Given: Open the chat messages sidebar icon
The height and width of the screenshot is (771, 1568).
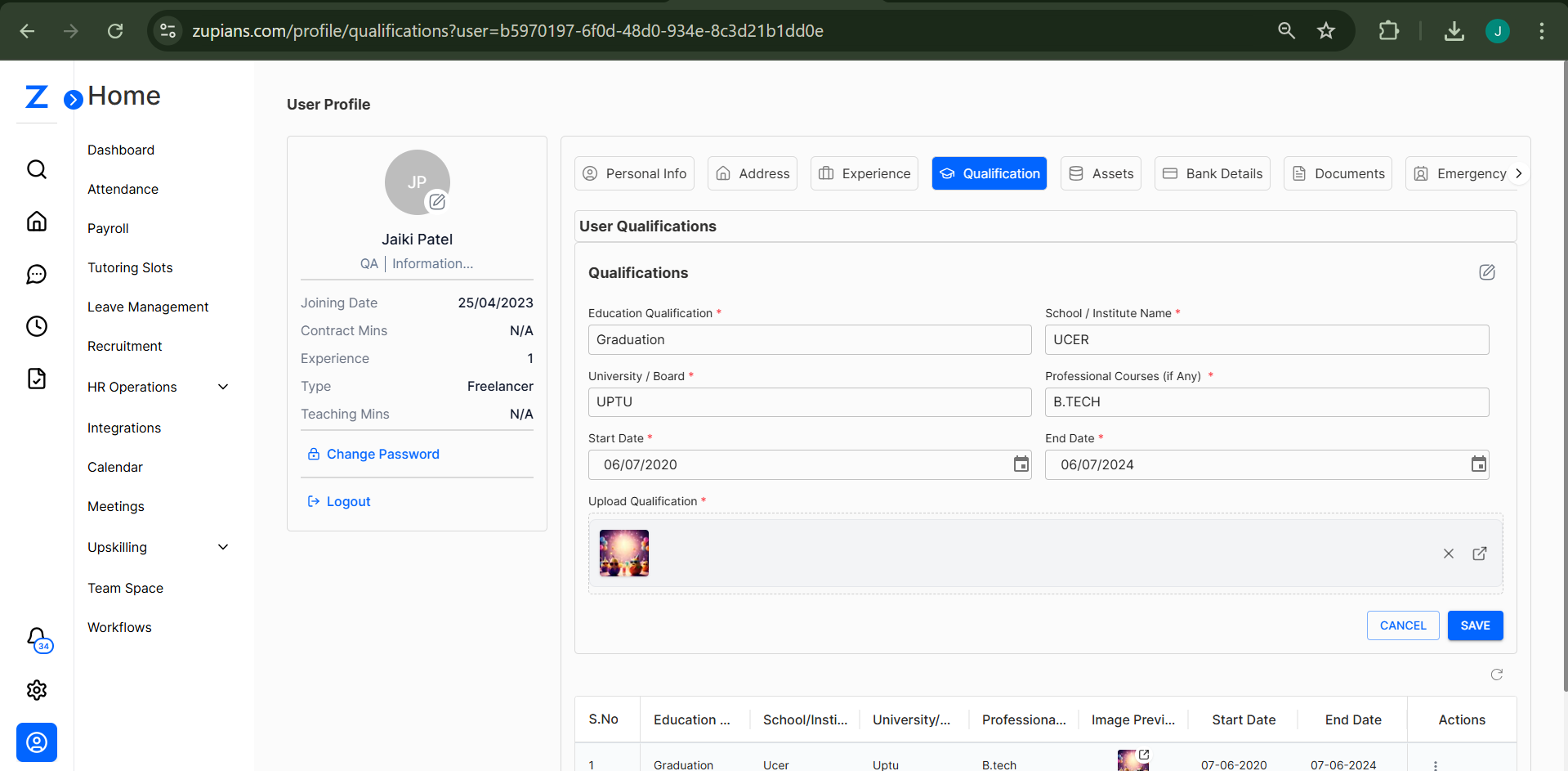Looking at the screenshot, I should click(37, 274).
